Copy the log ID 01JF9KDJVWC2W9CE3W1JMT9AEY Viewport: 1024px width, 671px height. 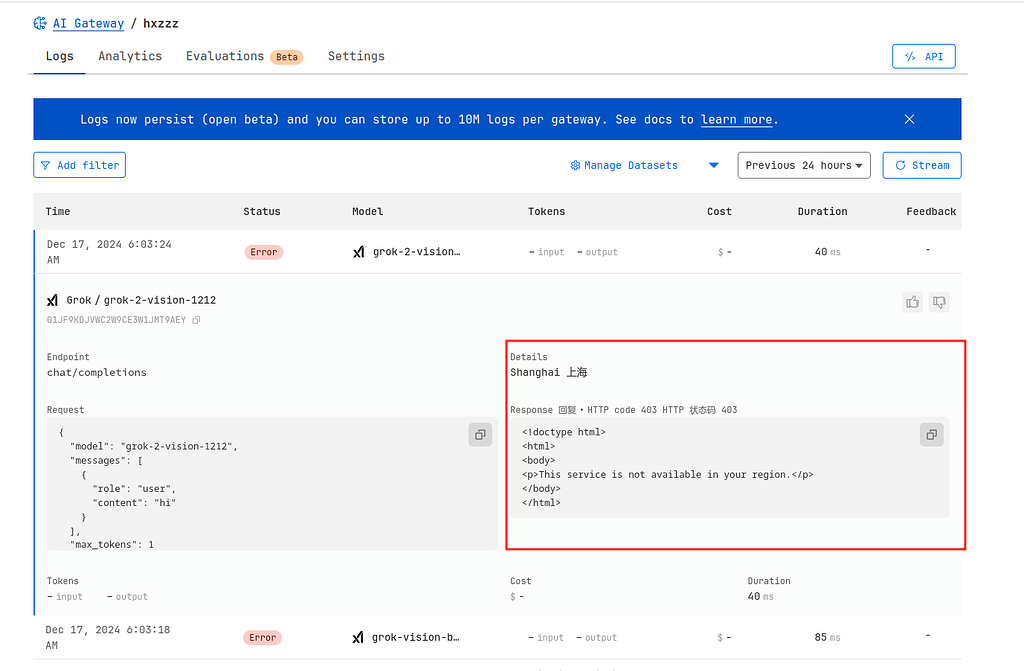tap(196, 320)
